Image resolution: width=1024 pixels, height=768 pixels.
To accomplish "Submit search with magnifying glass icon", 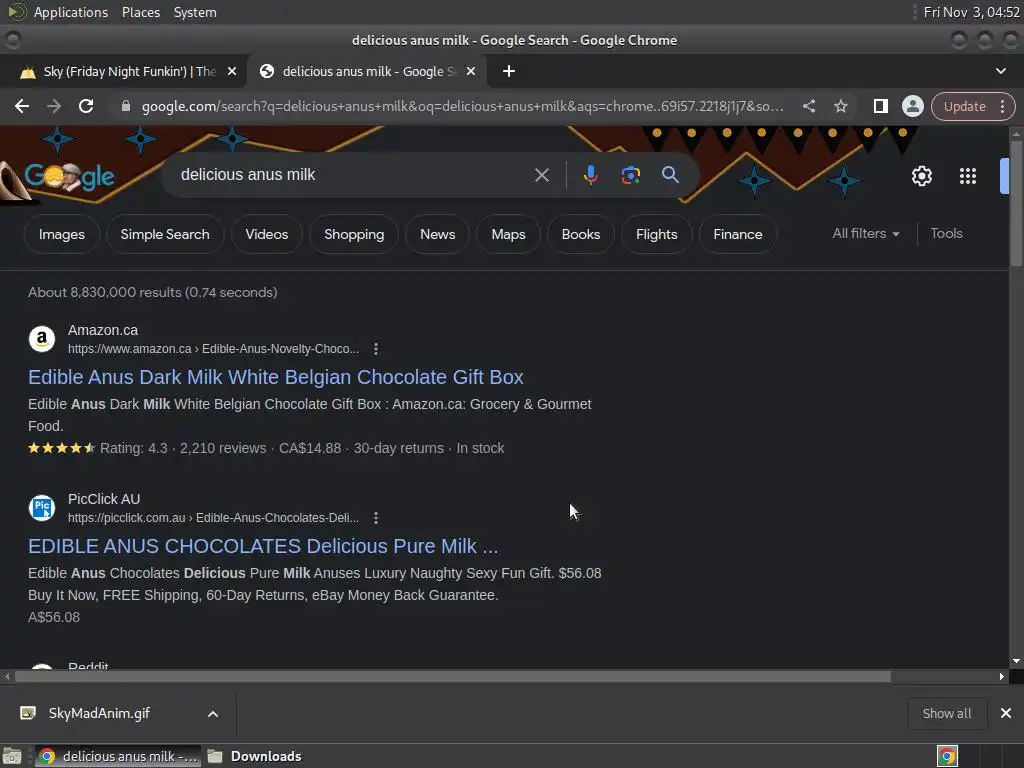I will pos(670,174).
